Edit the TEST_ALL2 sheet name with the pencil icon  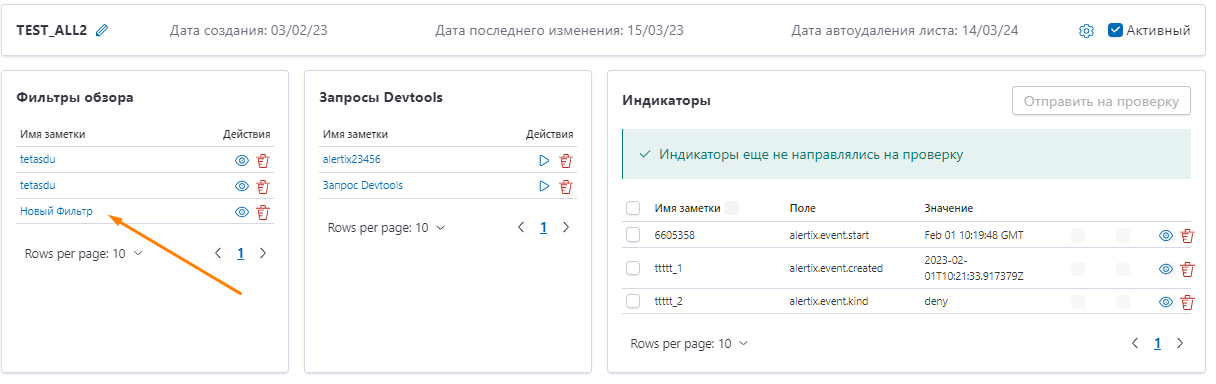point(102,31)
